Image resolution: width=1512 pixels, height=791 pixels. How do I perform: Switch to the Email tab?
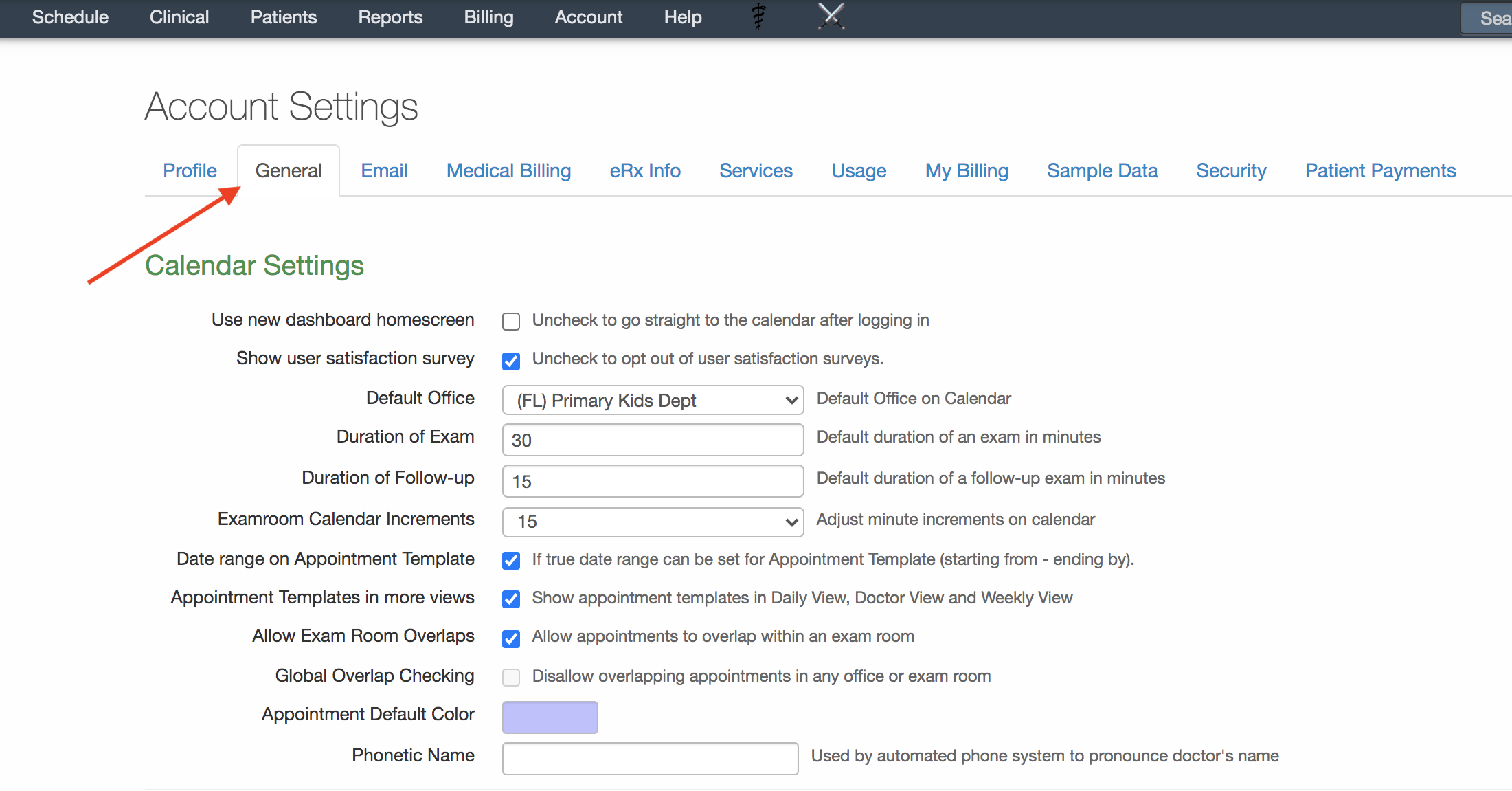(383, 171)
